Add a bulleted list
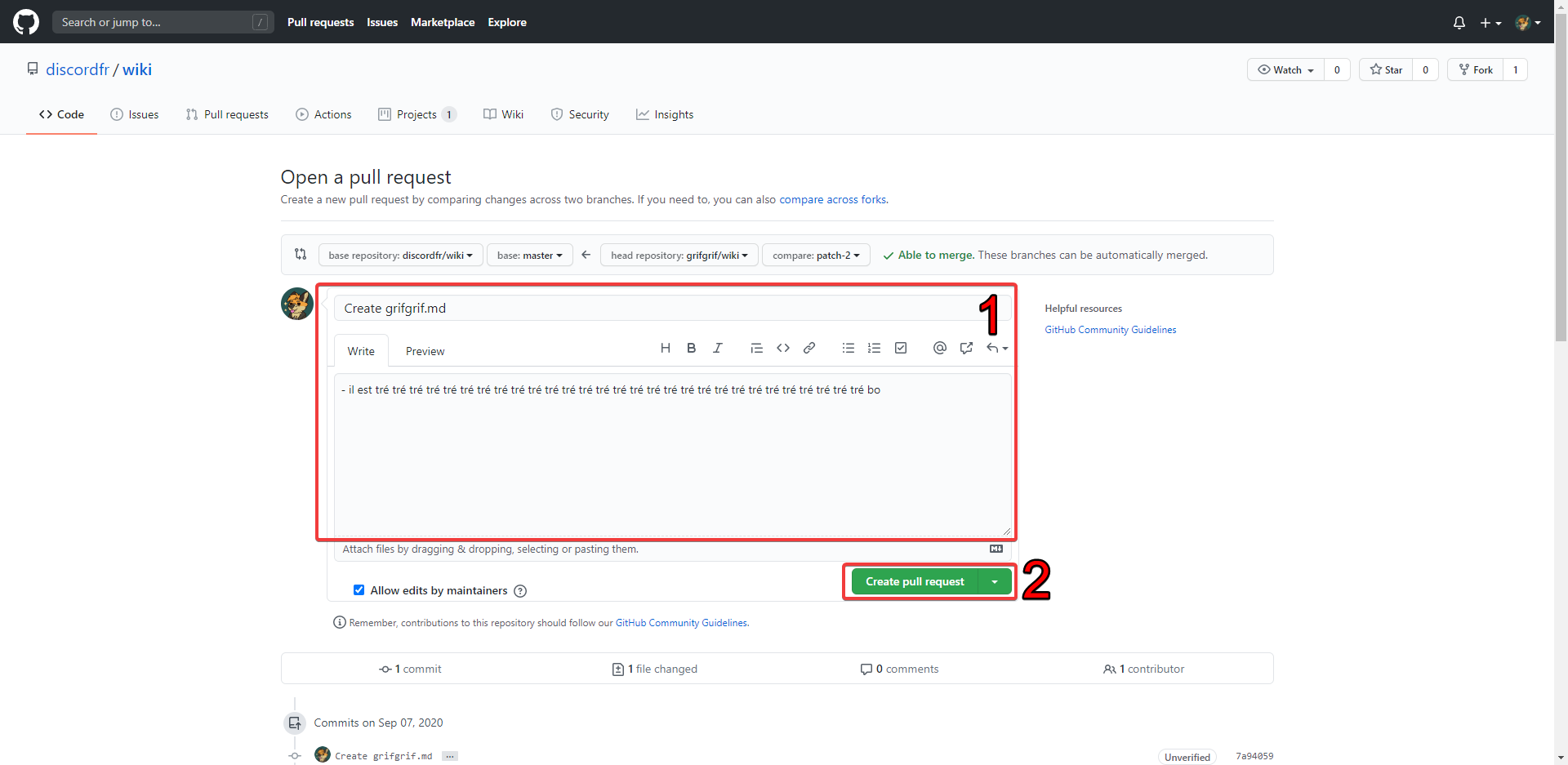Image resolution: width=1568 pixels, height=765 pixels. [849, 348]
